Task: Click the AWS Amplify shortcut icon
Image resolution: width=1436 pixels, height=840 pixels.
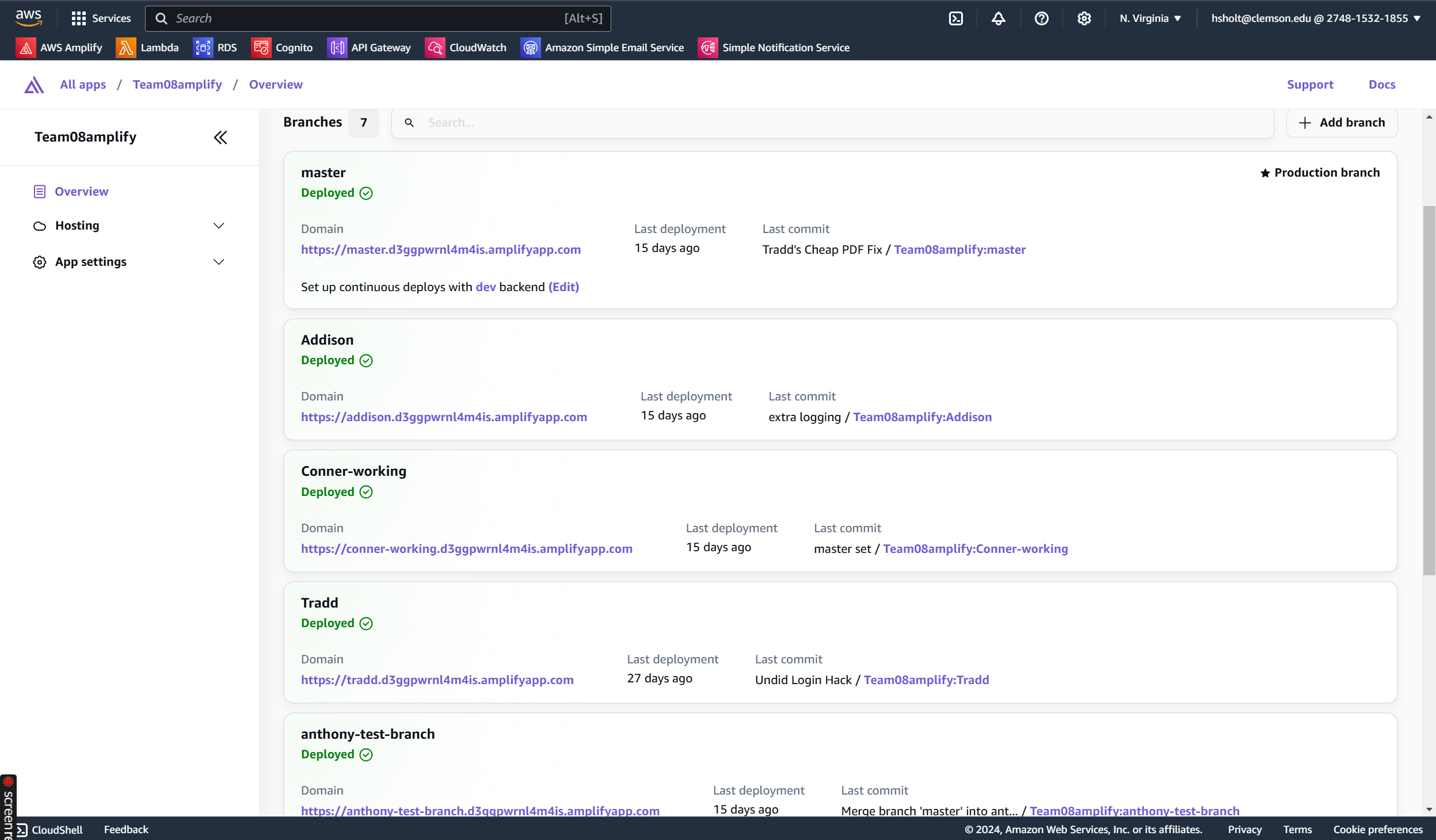Action: tap(25, 48)
